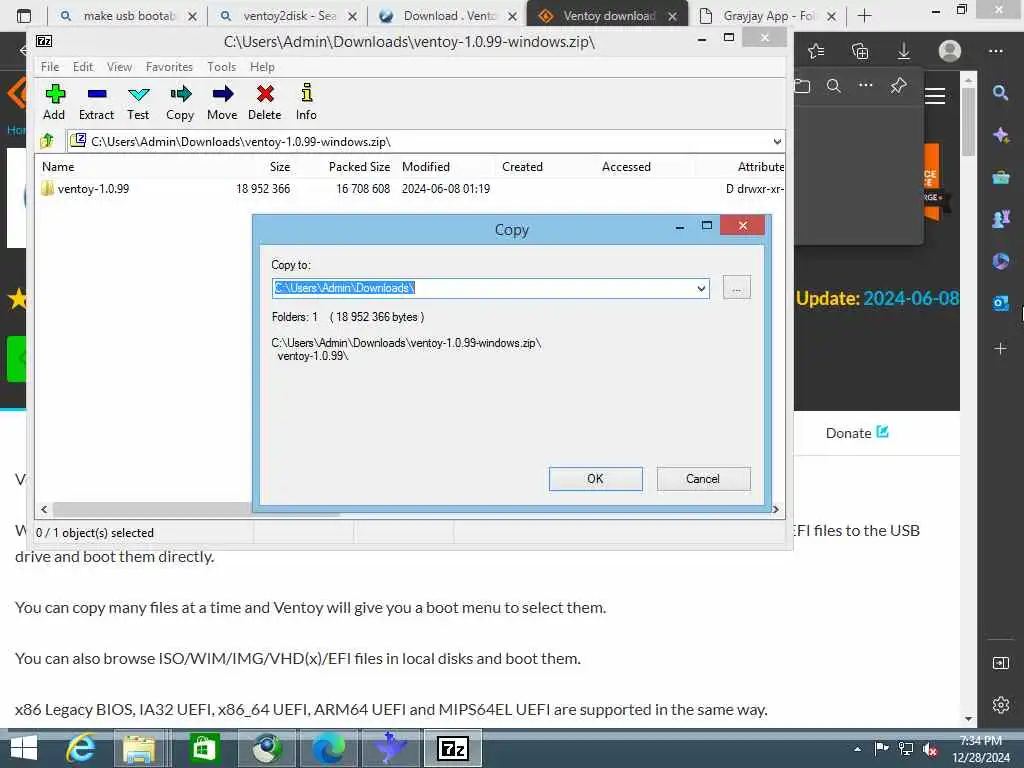
Task: Open Edge favorites star icon
Action: [816, 51]
